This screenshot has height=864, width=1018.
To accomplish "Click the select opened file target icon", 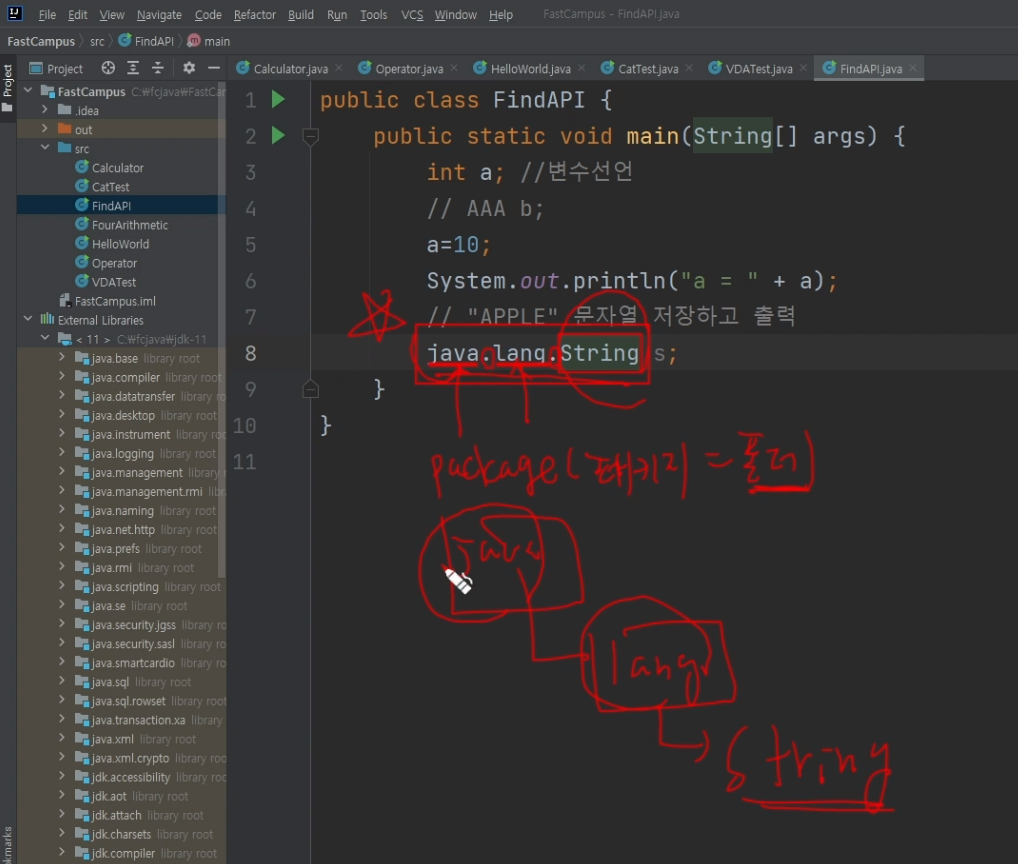I will 108,68.
